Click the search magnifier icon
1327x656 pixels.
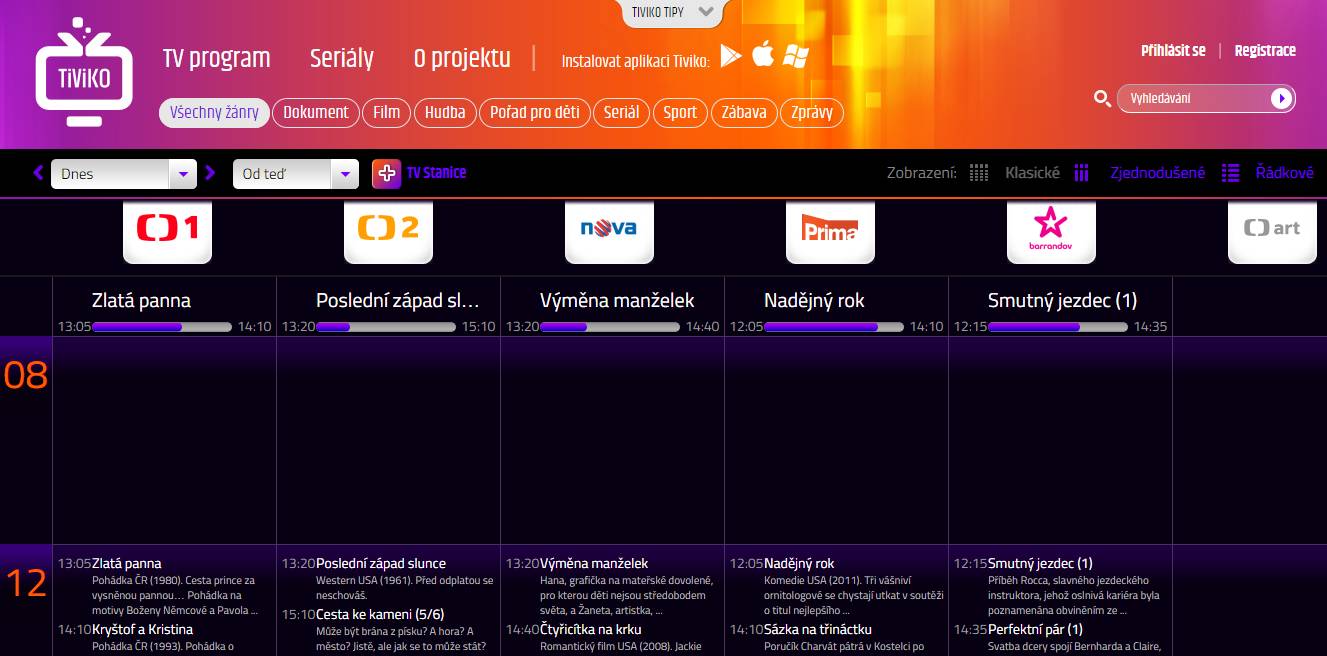(1102, 98)
